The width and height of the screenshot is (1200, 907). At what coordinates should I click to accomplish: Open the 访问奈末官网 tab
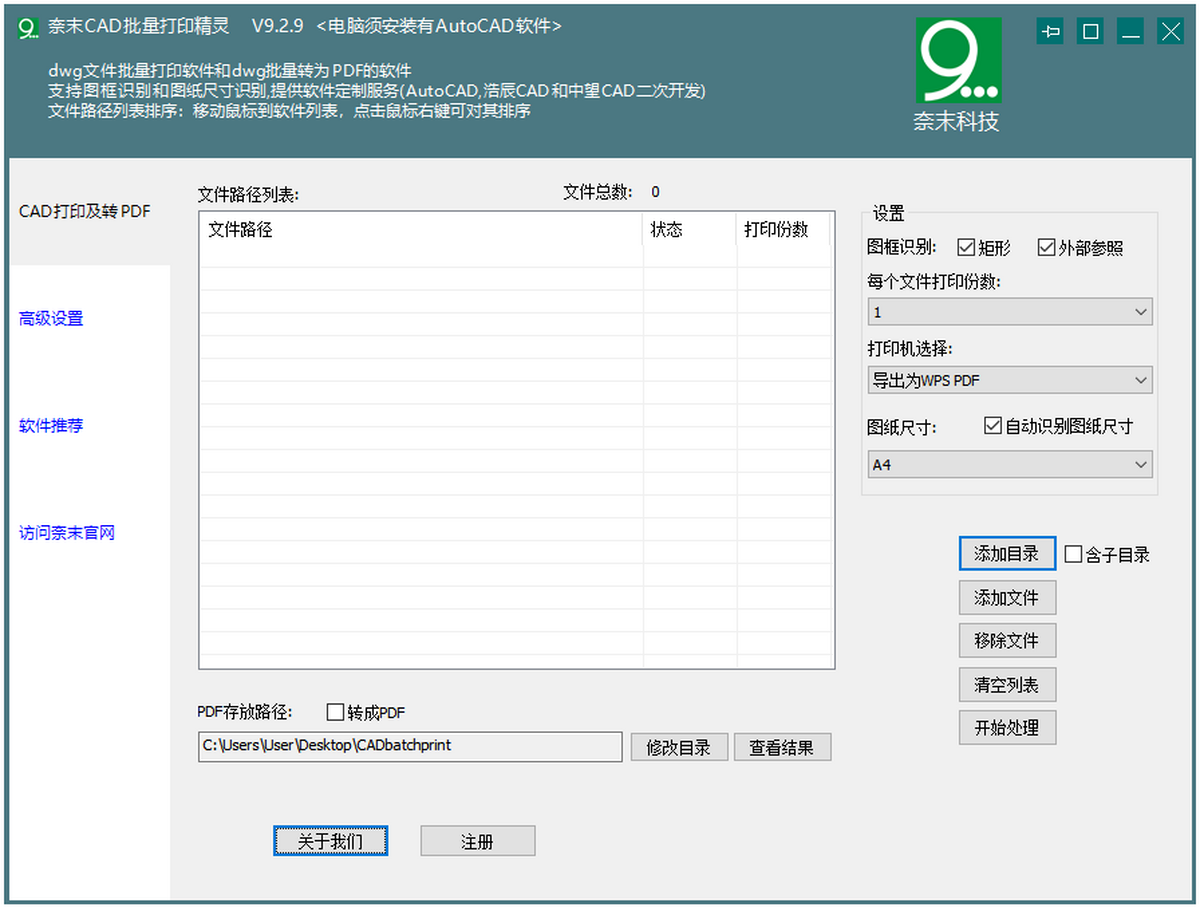pyautogui.click(x=67, y=533)
